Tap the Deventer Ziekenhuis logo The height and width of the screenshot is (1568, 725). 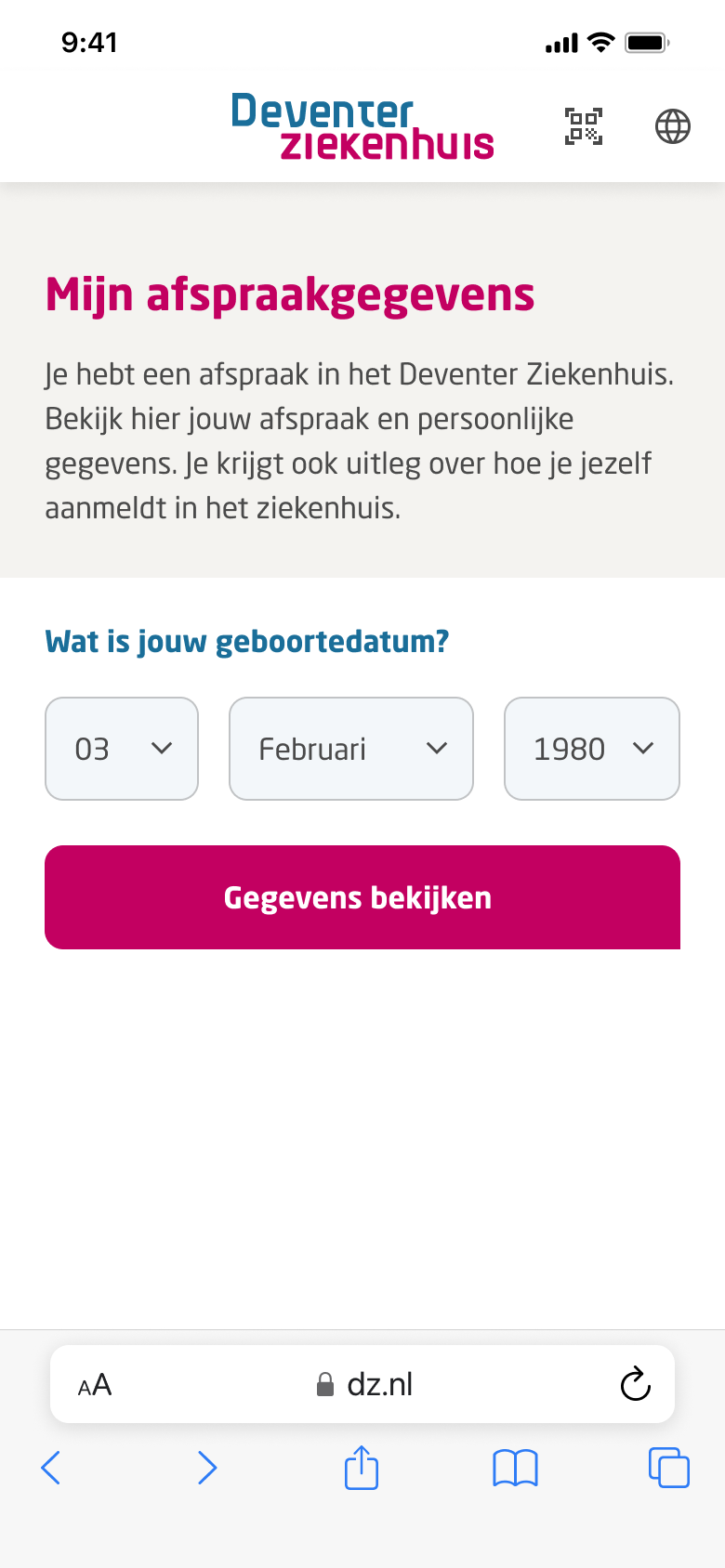pyautogui.click(x=362, y=126)
